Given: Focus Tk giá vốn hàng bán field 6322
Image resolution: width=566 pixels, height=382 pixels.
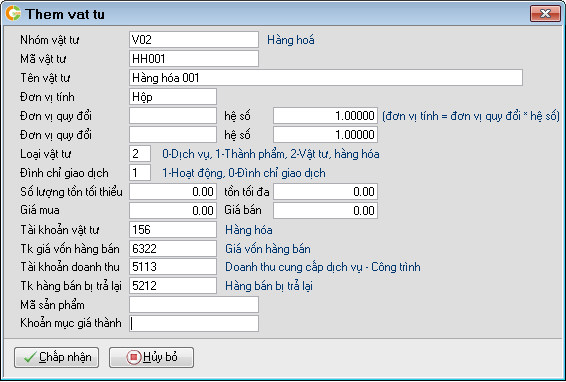Looking at the screenshot, I should pos(173,249).
